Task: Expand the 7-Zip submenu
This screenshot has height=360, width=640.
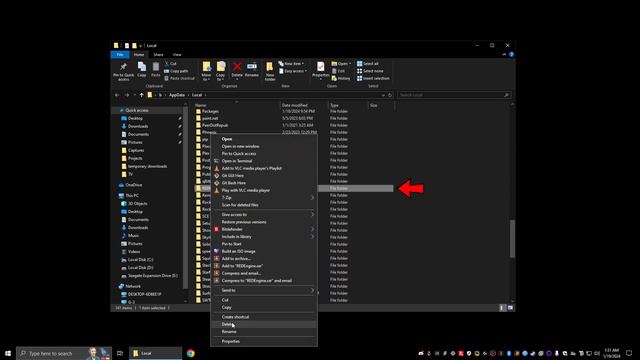Action: 264,198
